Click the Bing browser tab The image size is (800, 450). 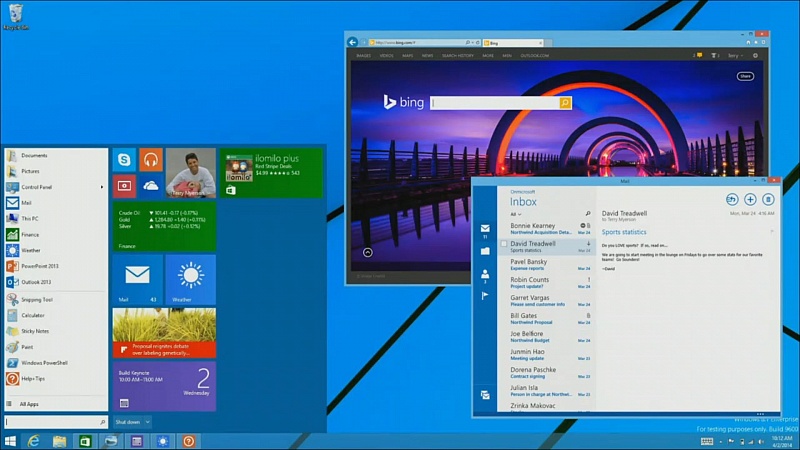coord(500,43)
